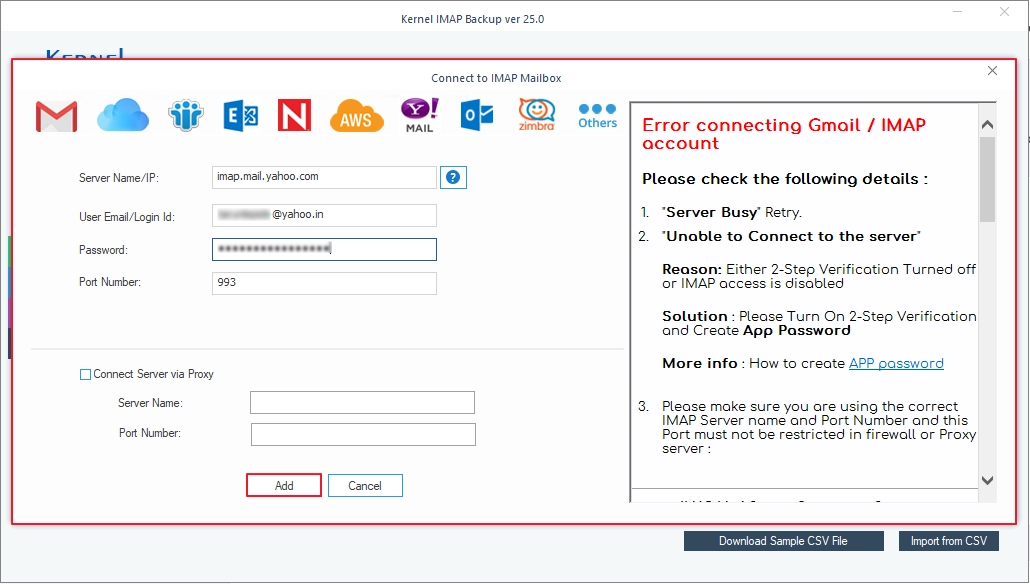Image resolution: width=1030 pixels, height=584 pixels.
Task: Select the Outlook provider icon
Action: (x=477, y=116)
